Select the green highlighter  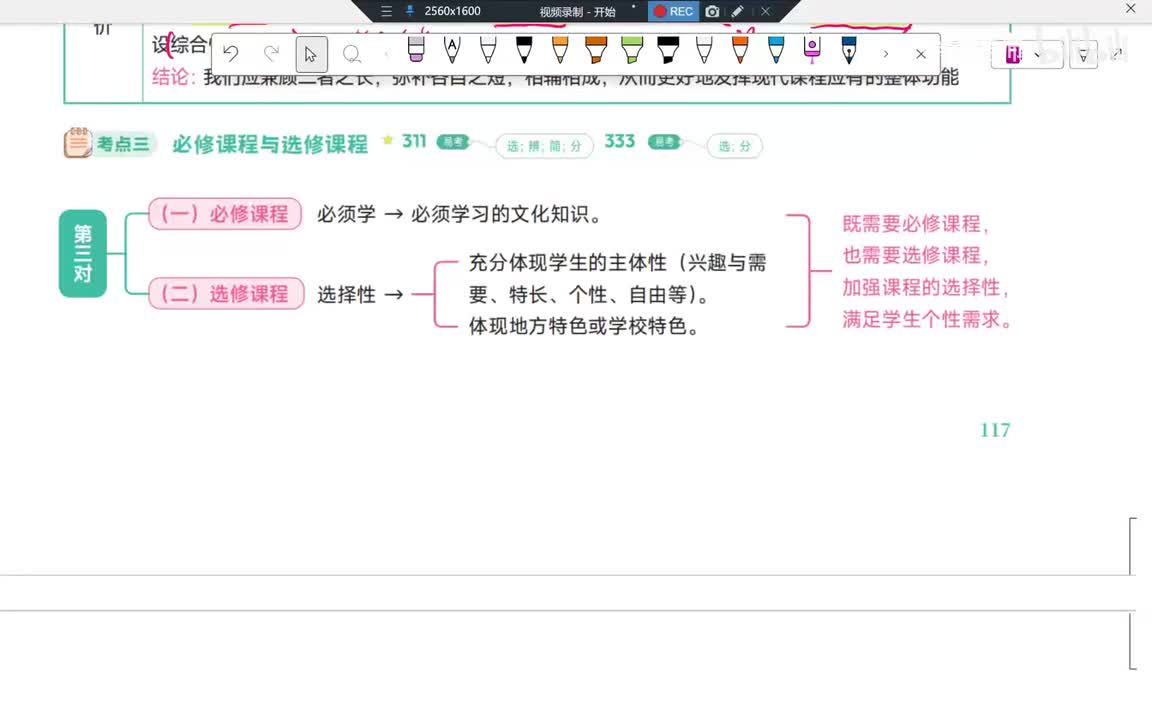pyautogui.click(x=632, y=49)
